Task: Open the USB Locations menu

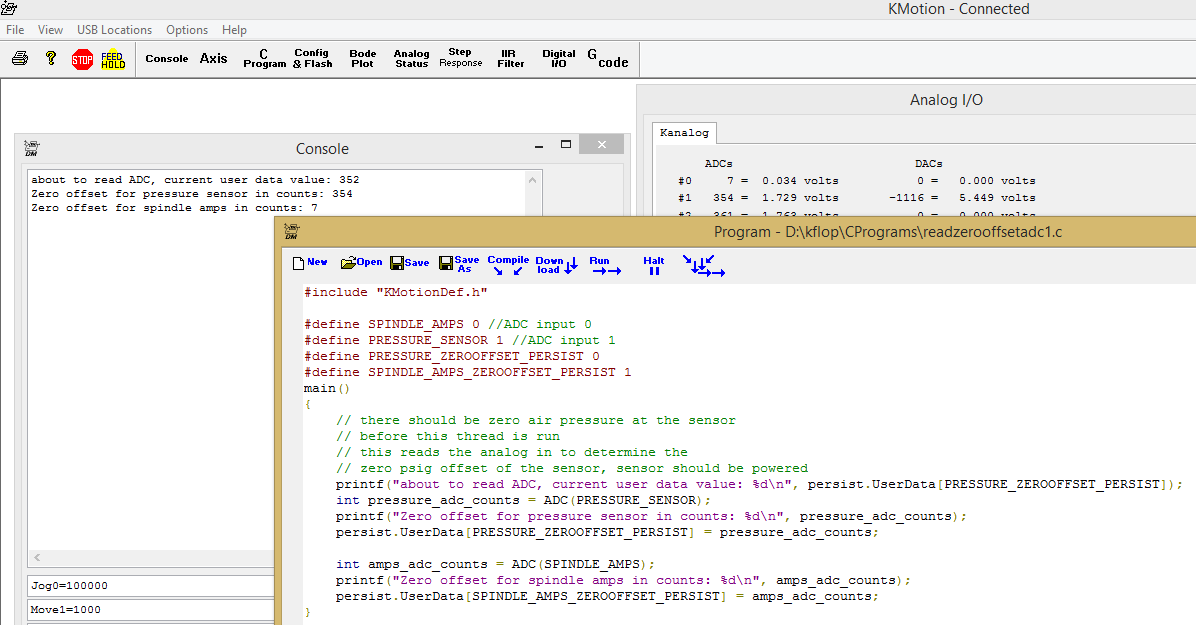Action: coord(114,30)
